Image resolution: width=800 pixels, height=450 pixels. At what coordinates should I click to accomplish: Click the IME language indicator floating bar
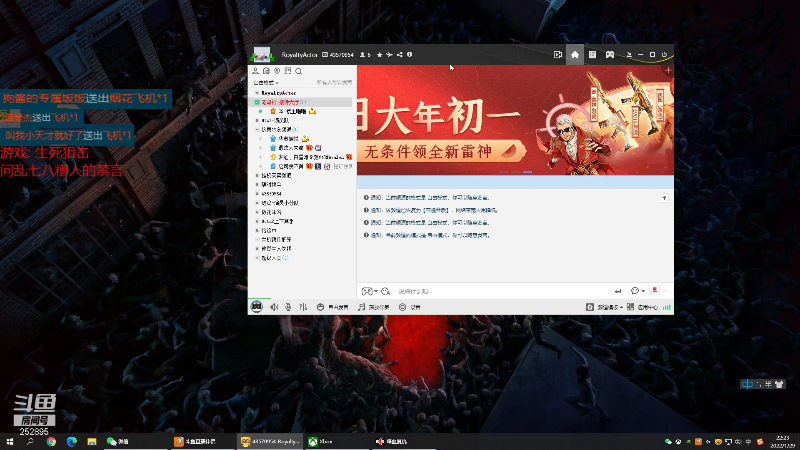pyautogui.click(x=763, y=384)
